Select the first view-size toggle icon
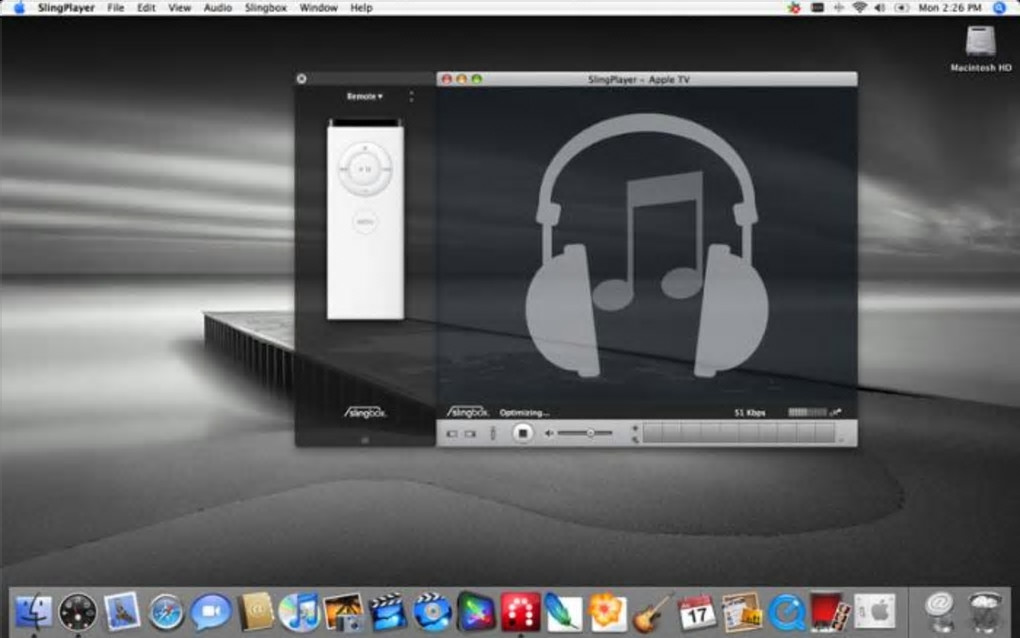 (x=452, y=434)
